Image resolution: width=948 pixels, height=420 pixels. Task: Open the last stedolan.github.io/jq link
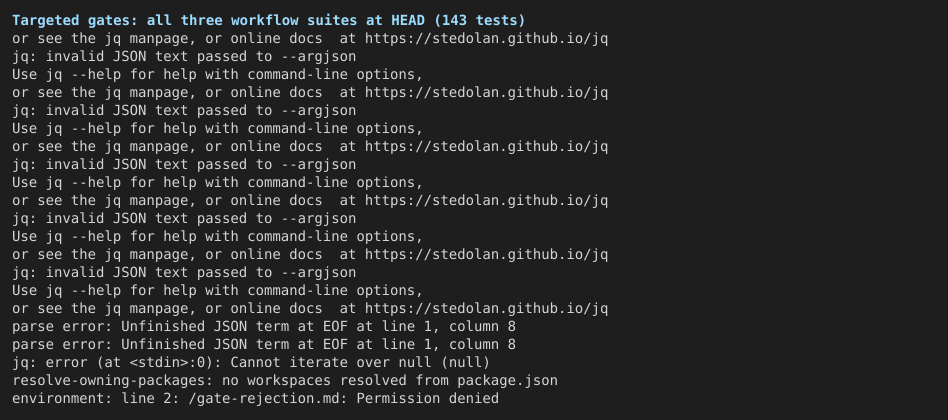(x=486, y=309)
